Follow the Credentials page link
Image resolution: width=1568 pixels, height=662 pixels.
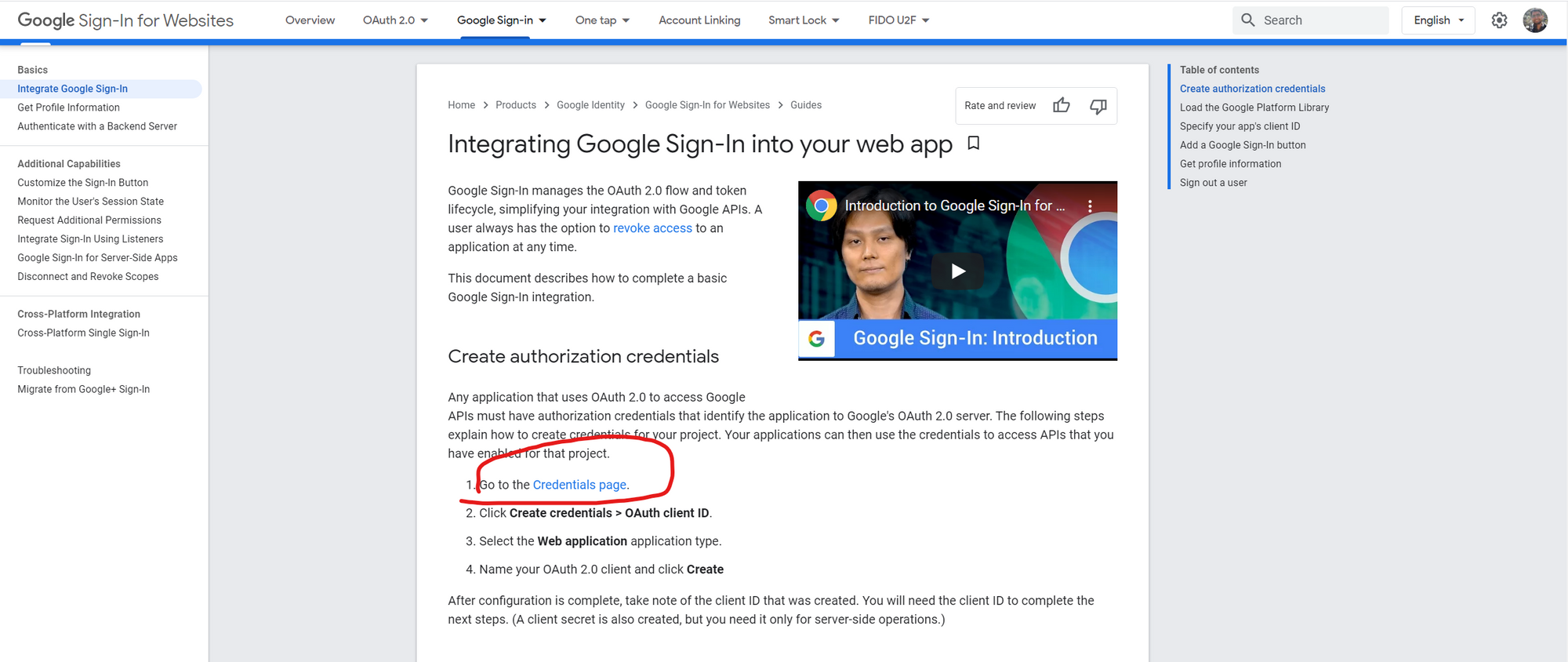[x=579, y=485]
